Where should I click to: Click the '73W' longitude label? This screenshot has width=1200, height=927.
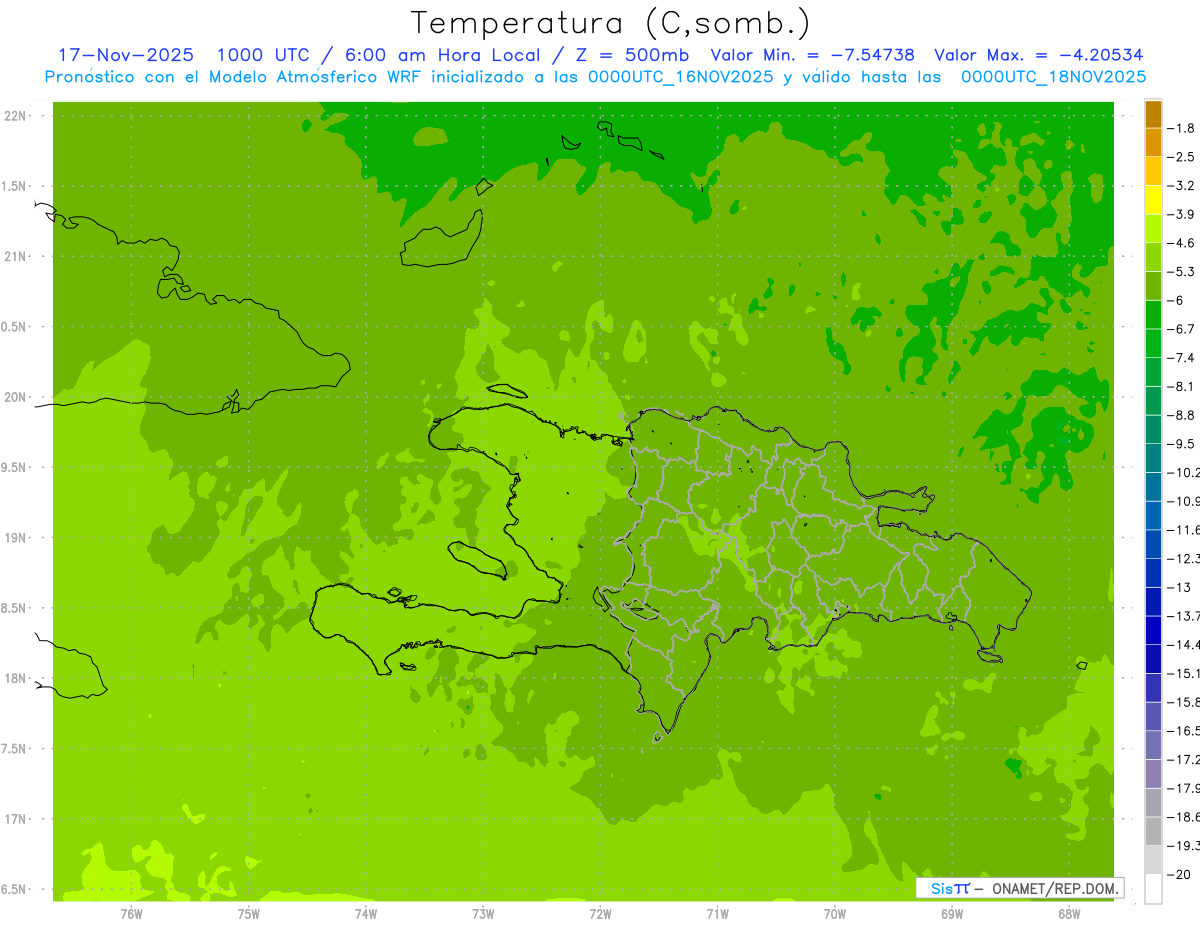(483, 914)
